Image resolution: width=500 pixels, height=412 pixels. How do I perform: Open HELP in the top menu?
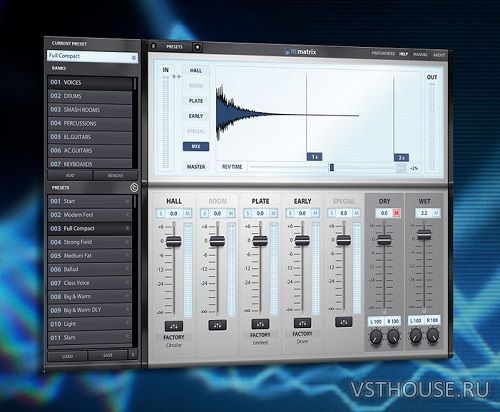tap(404, 54)
